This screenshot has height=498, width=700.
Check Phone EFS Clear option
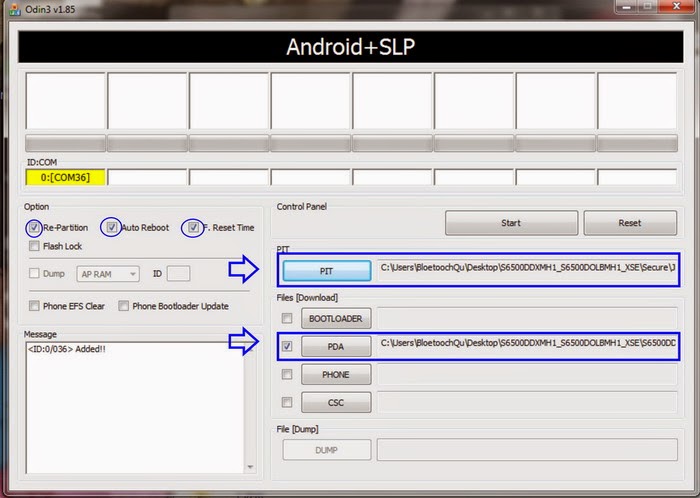tap(34, 306)
